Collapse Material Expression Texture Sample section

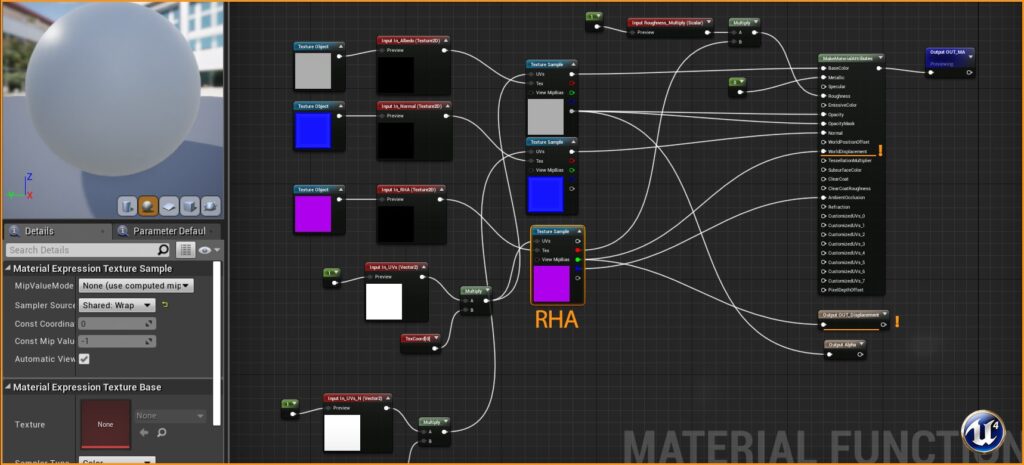pyautogui.click(x=8, y=268)
